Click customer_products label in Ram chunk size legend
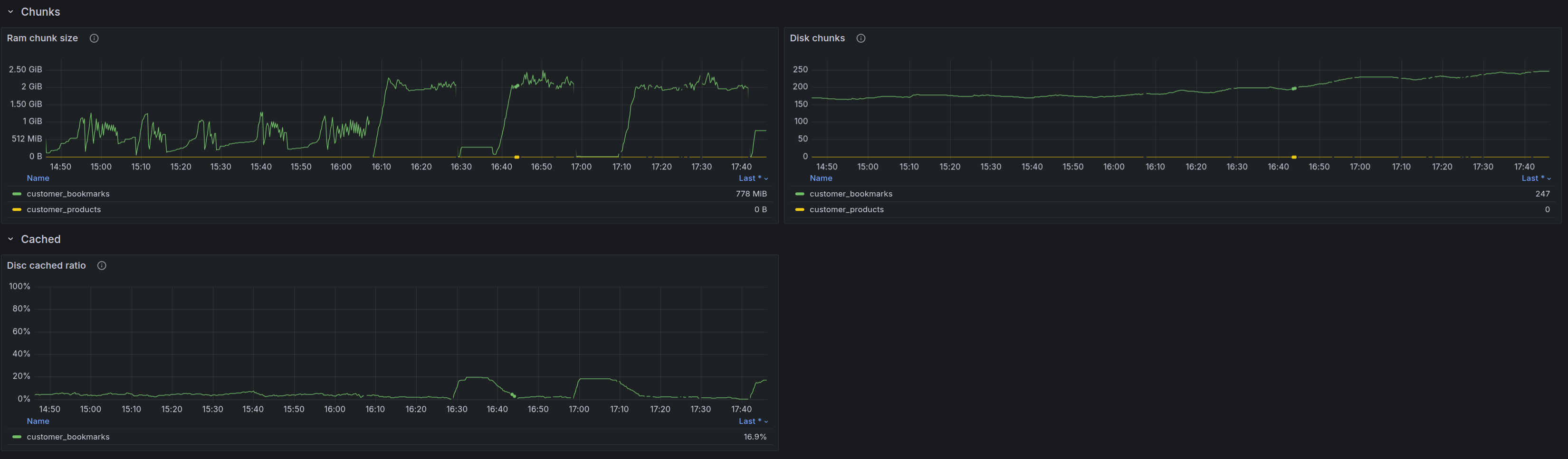 point(64,210)
